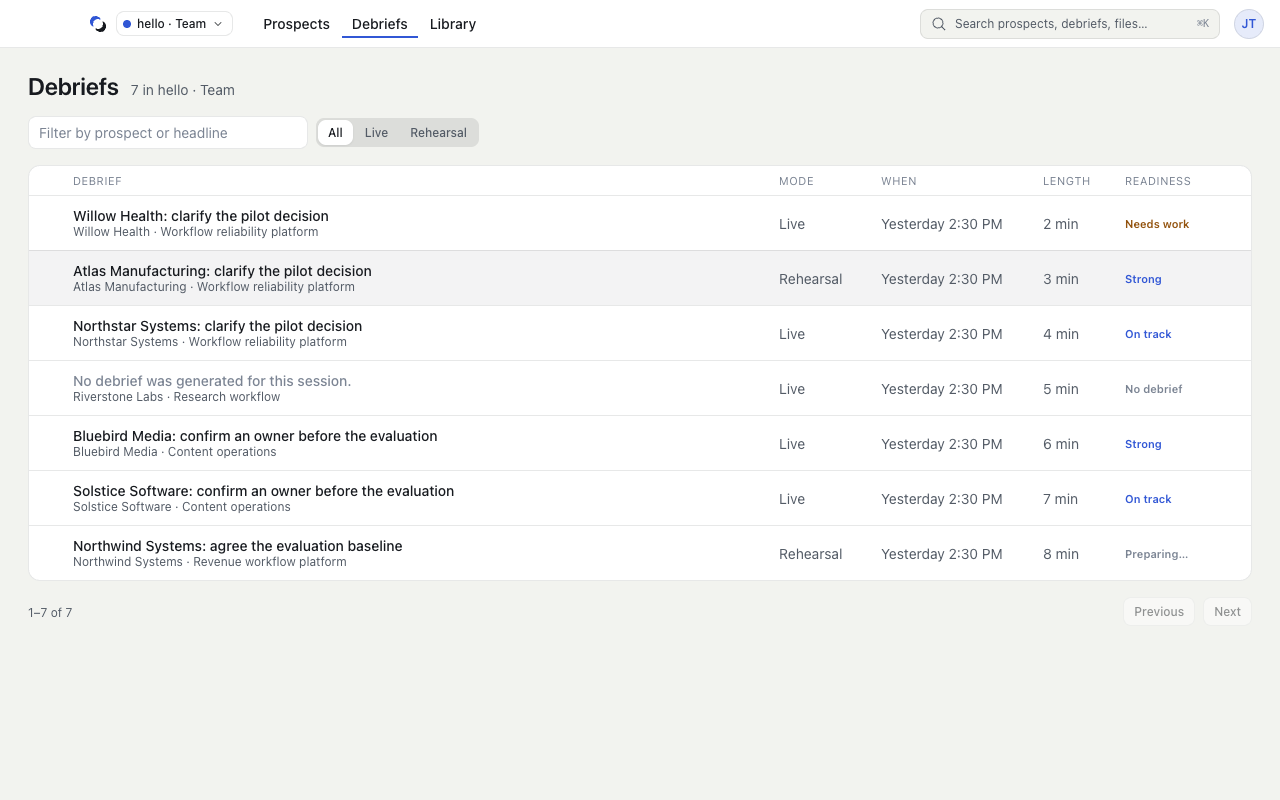Screen dimensions: 1280x800
Task: Click the Previous page button
Action: (1159, 612)
